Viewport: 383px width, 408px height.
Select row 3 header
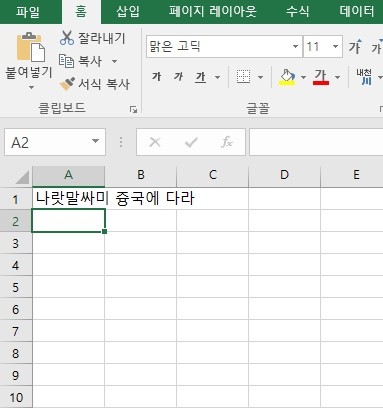(x=16, y=243)
